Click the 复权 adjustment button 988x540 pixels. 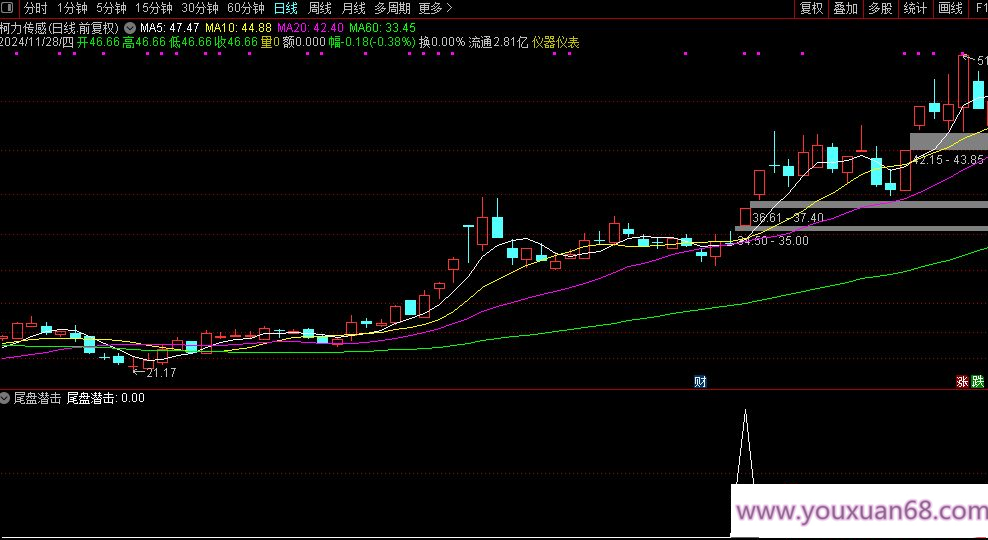coord(812,8)
